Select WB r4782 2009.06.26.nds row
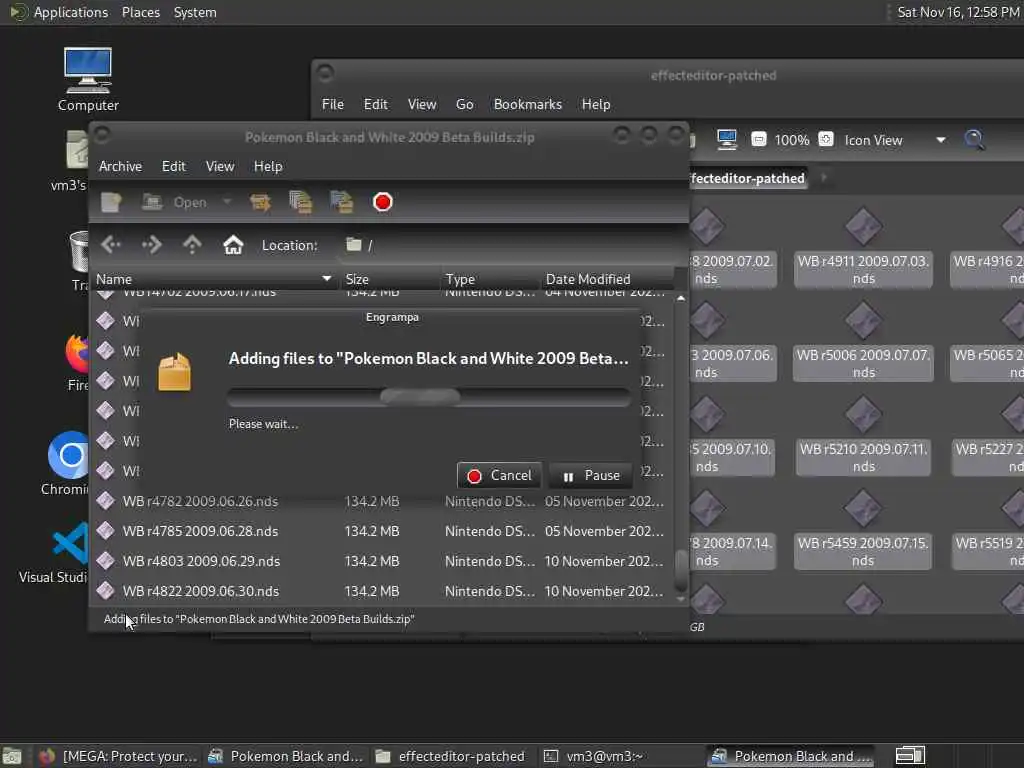 coord(382,502)
